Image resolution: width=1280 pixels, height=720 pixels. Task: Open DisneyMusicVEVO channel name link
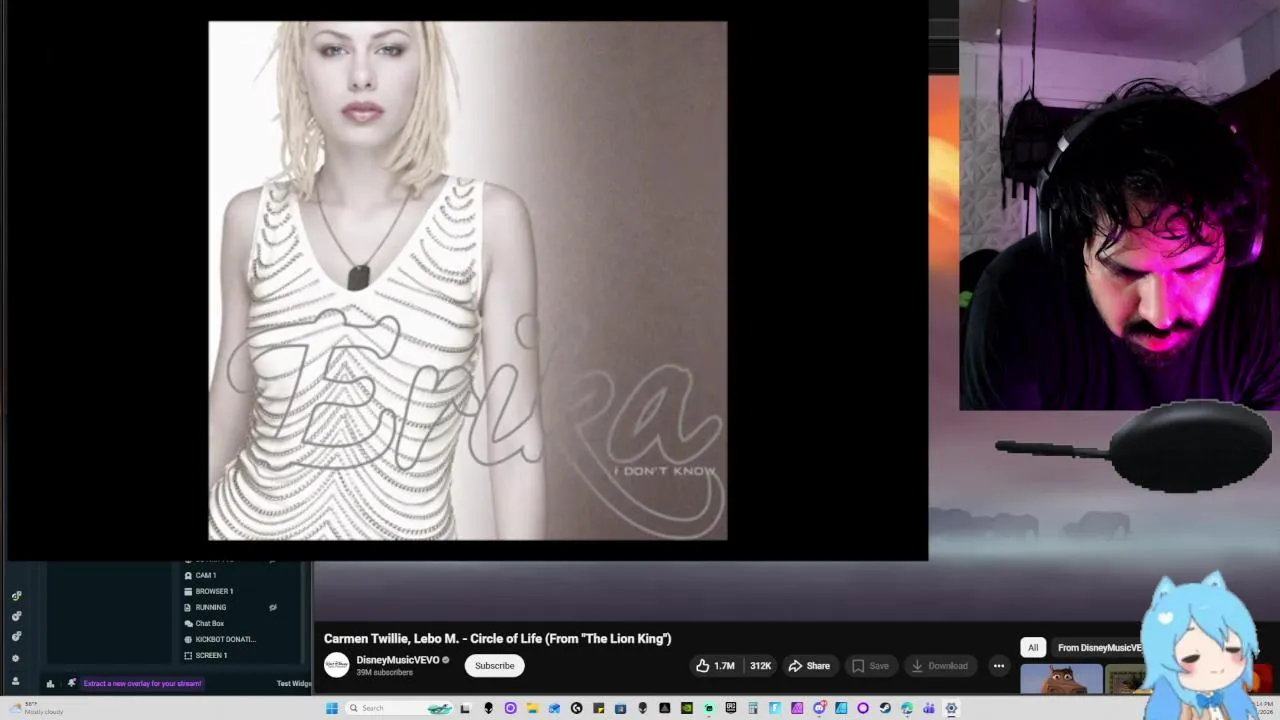coord(398,660)
